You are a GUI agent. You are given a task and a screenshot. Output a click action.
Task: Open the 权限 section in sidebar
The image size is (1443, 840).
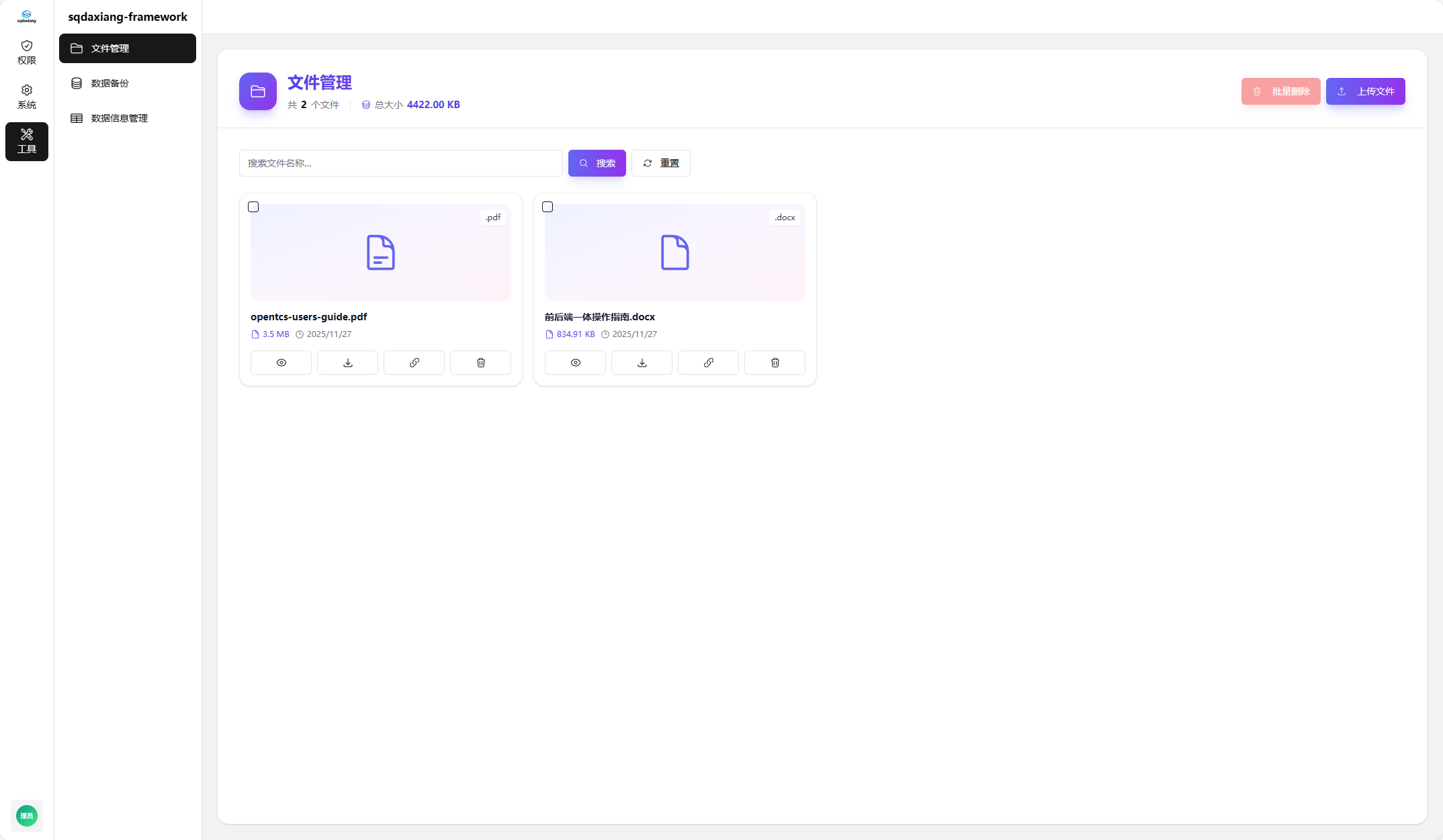tap(27, 52)
